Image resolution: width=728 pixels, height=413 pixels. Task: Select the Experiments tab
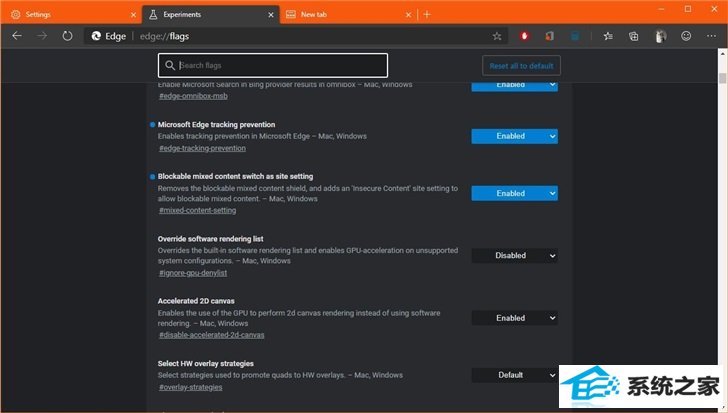(x=210, y=14)
